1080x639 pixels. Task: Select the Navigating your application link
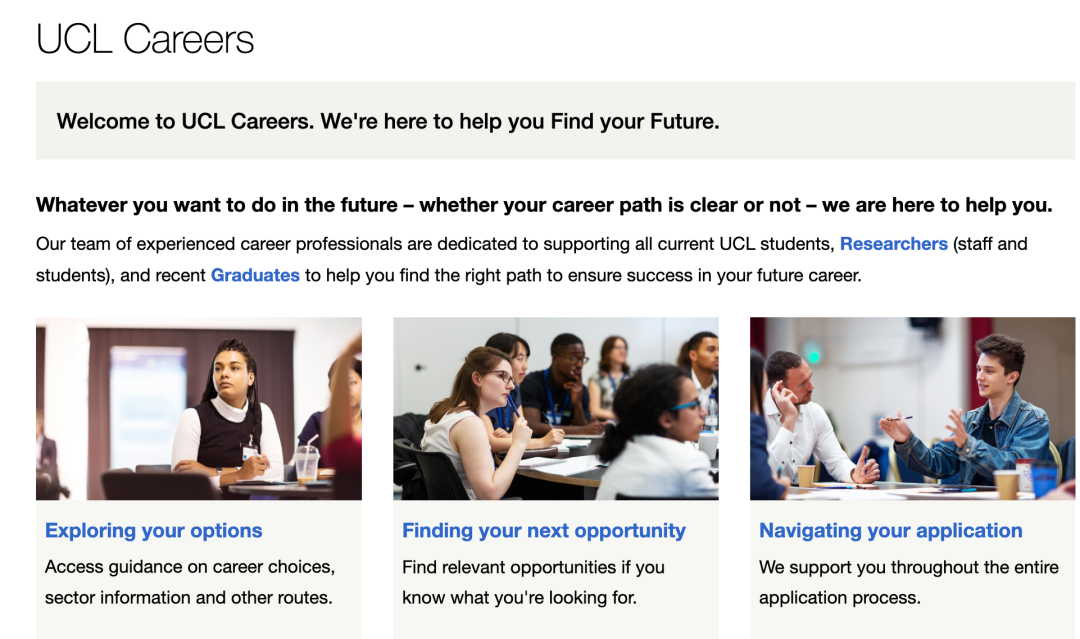(x=890, y=531)
